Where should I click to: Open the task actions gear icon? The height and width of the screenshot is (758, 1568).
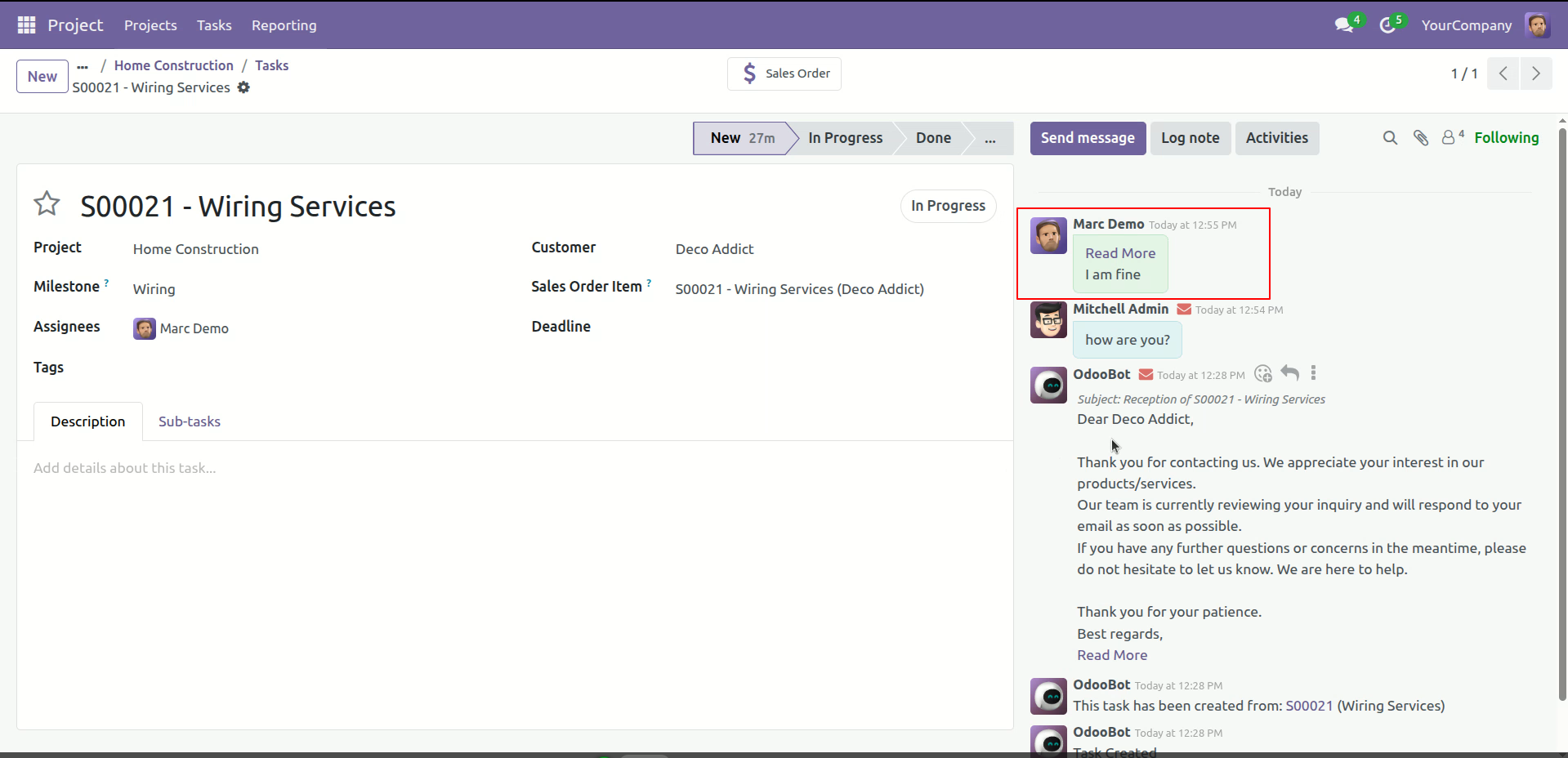click(243, 87)
